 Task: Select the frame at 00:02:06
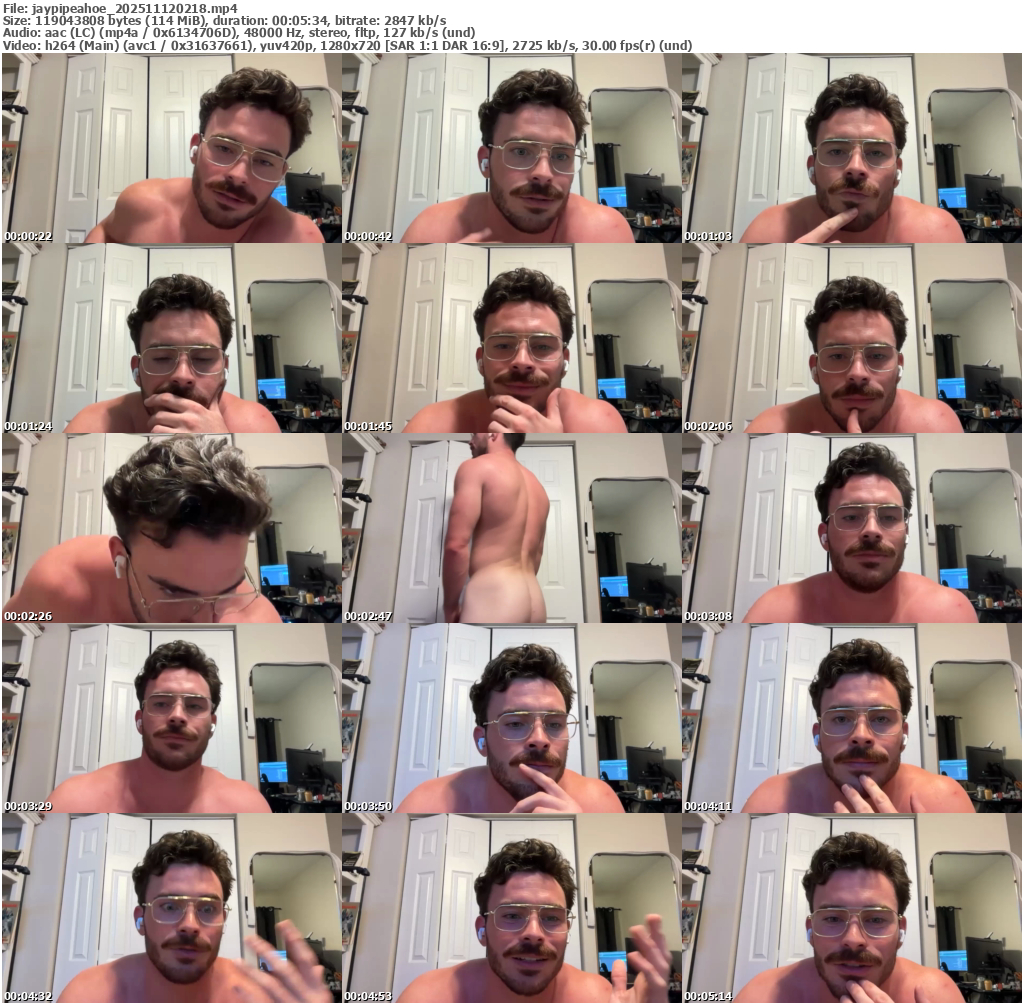[852, 338]
